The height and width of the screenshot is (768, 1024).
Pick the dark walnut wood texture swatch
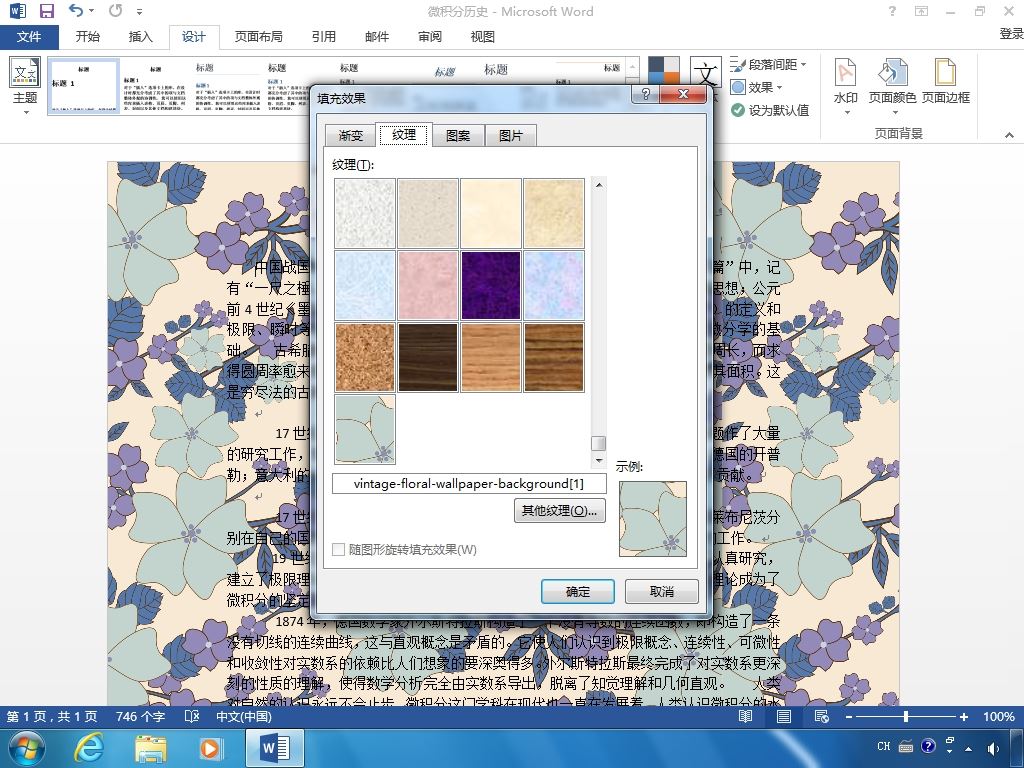[x=428, y=357]
